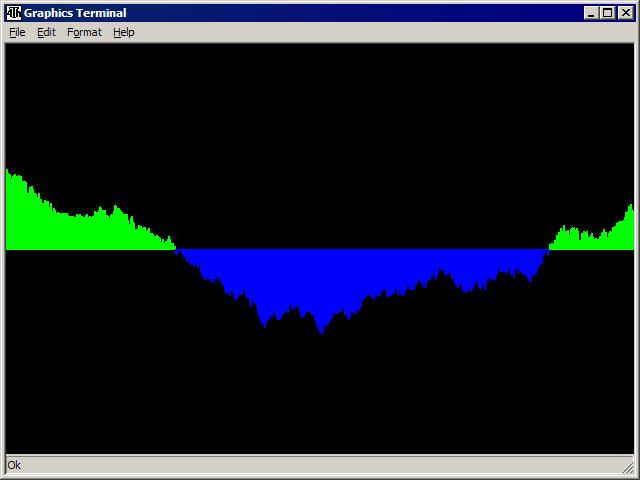Click the "Graphics Terminal" title text
640x480 pixels.
(x=75, y=13)
